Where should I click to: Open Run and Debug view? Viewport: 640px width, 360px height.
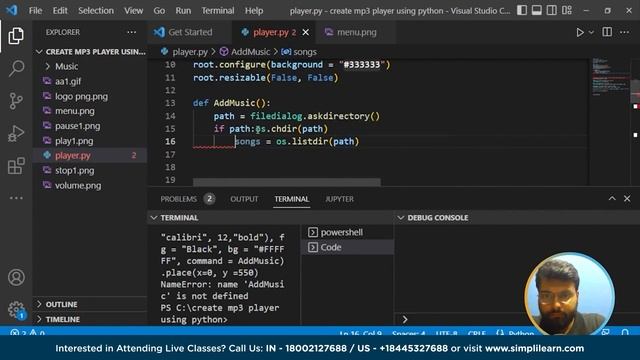[16, 133]
